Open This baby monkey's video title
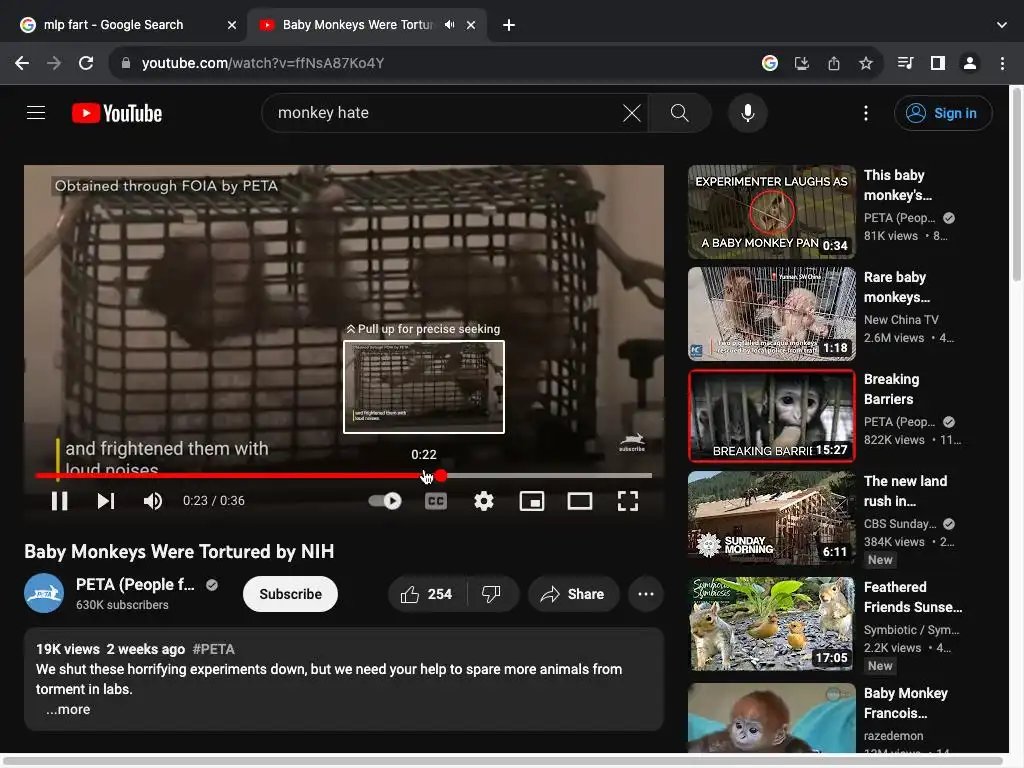 point(897,185)
